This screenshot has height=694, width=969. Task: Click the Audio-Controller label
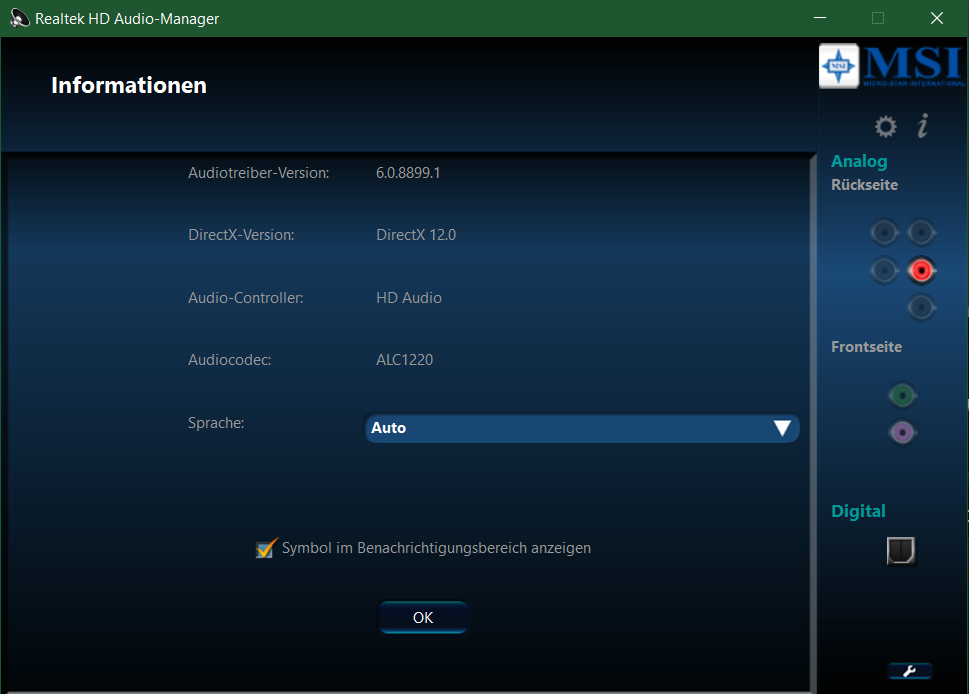coord(246,298)
